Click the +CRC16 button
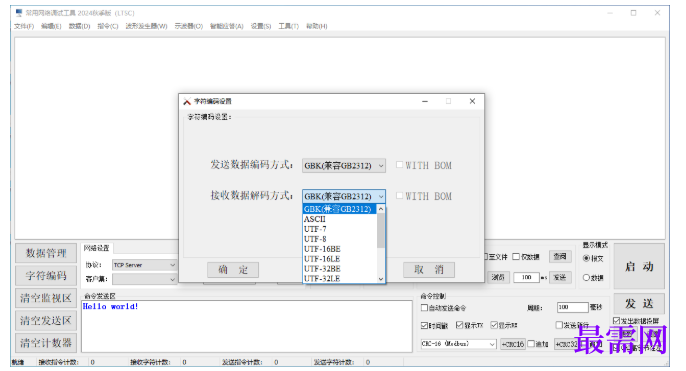686x371 pixels. (x=512, y=344)
